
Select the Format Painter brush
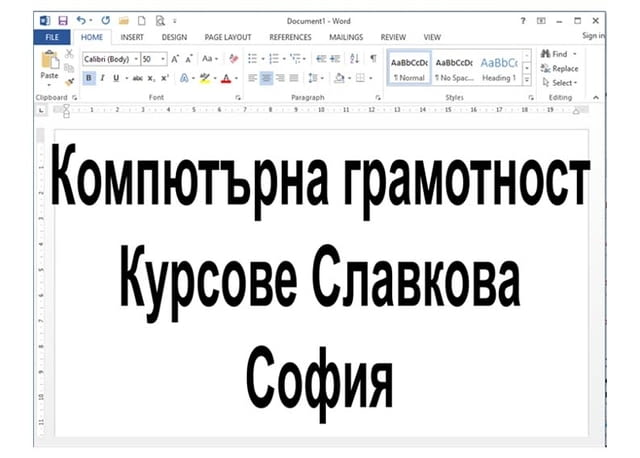[70, 82]
